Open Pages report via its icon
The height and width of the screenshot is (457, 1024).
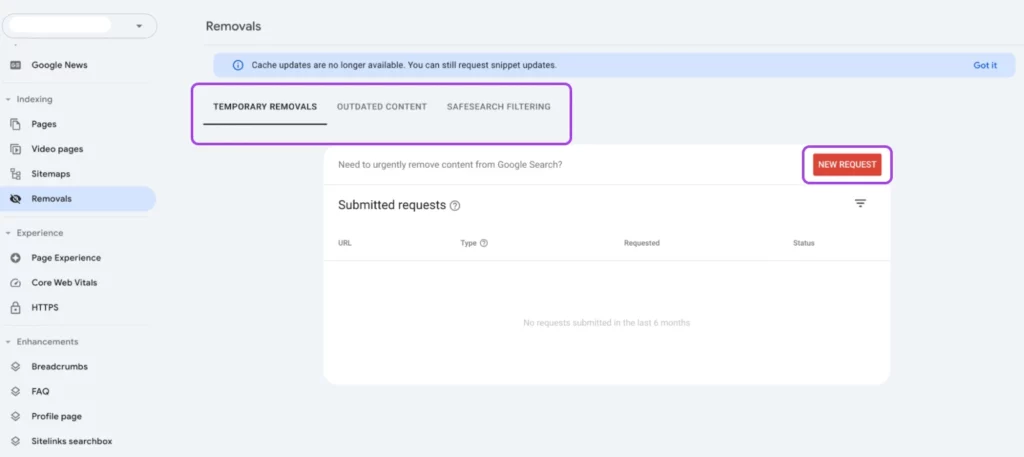point(15,124)
